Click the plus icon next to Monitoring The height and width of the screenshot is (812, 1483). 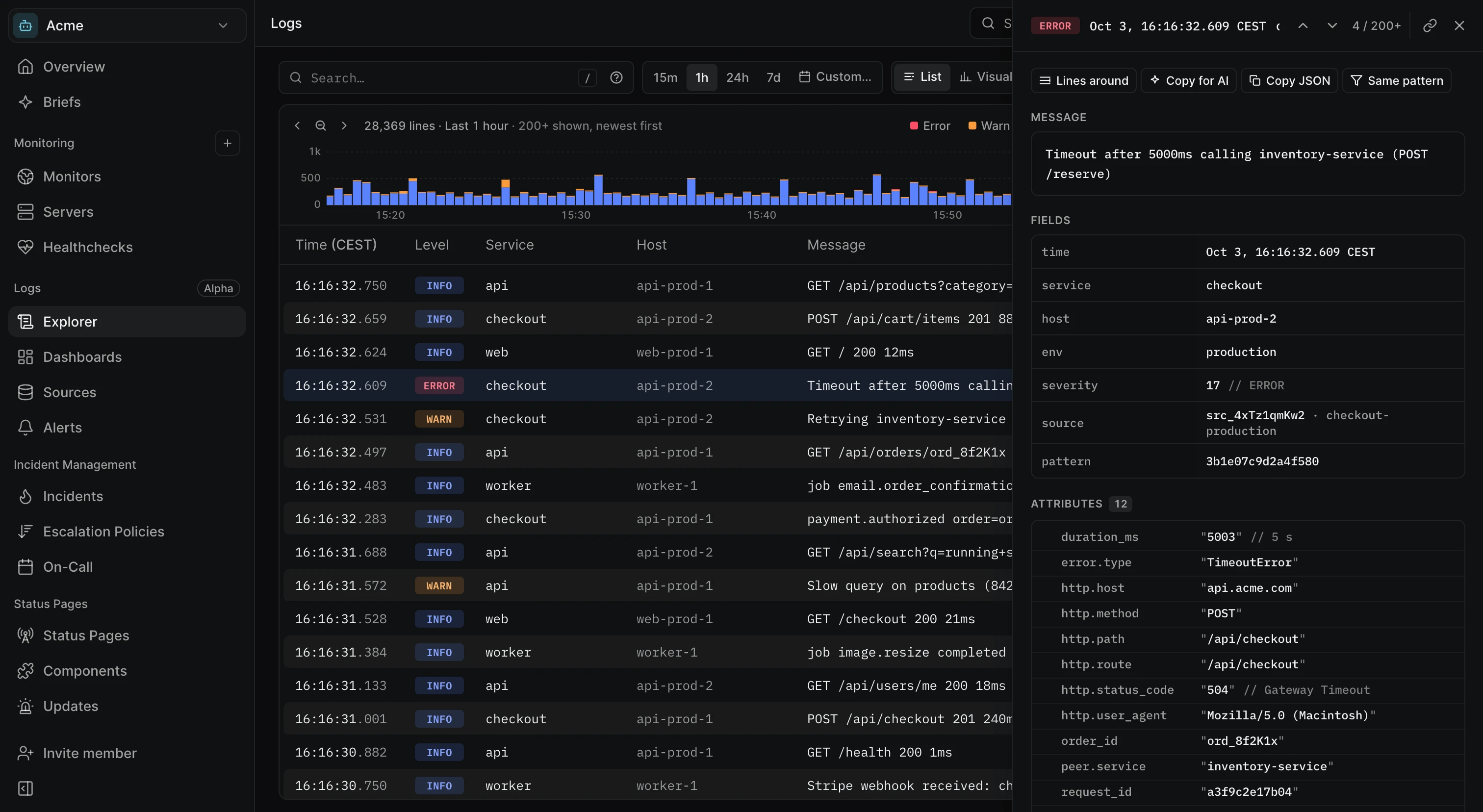point(228,143)
